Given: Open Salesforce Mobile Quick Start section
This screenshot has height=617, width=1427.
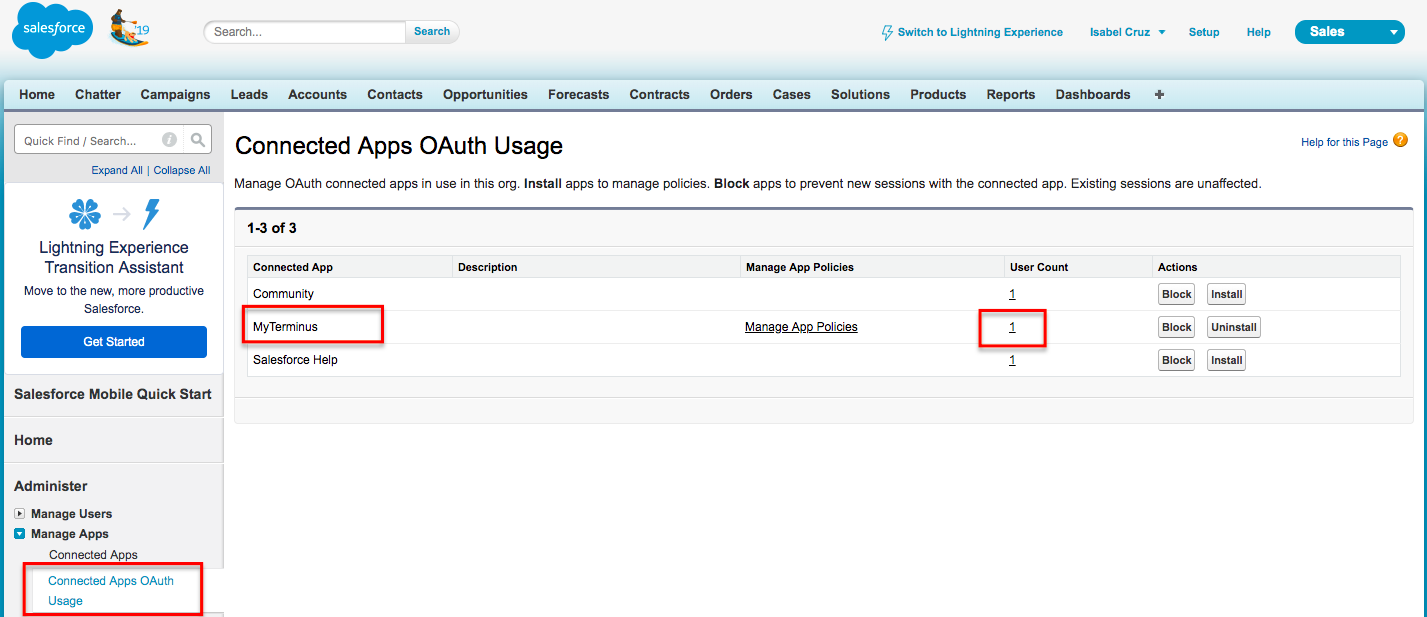Looking at the screenshot, I should [113, 394].
